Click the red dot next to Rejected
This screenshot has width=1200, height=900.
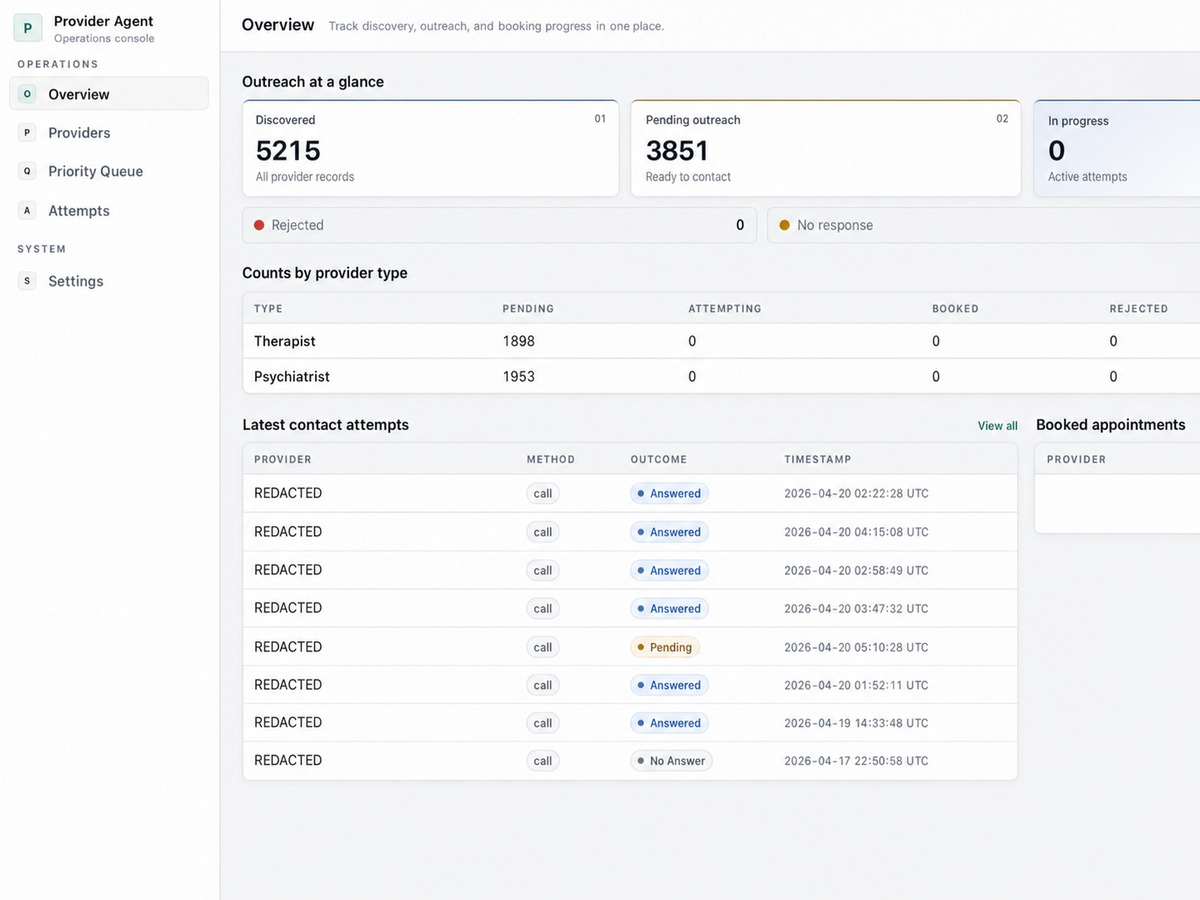(x=259, y=225)
